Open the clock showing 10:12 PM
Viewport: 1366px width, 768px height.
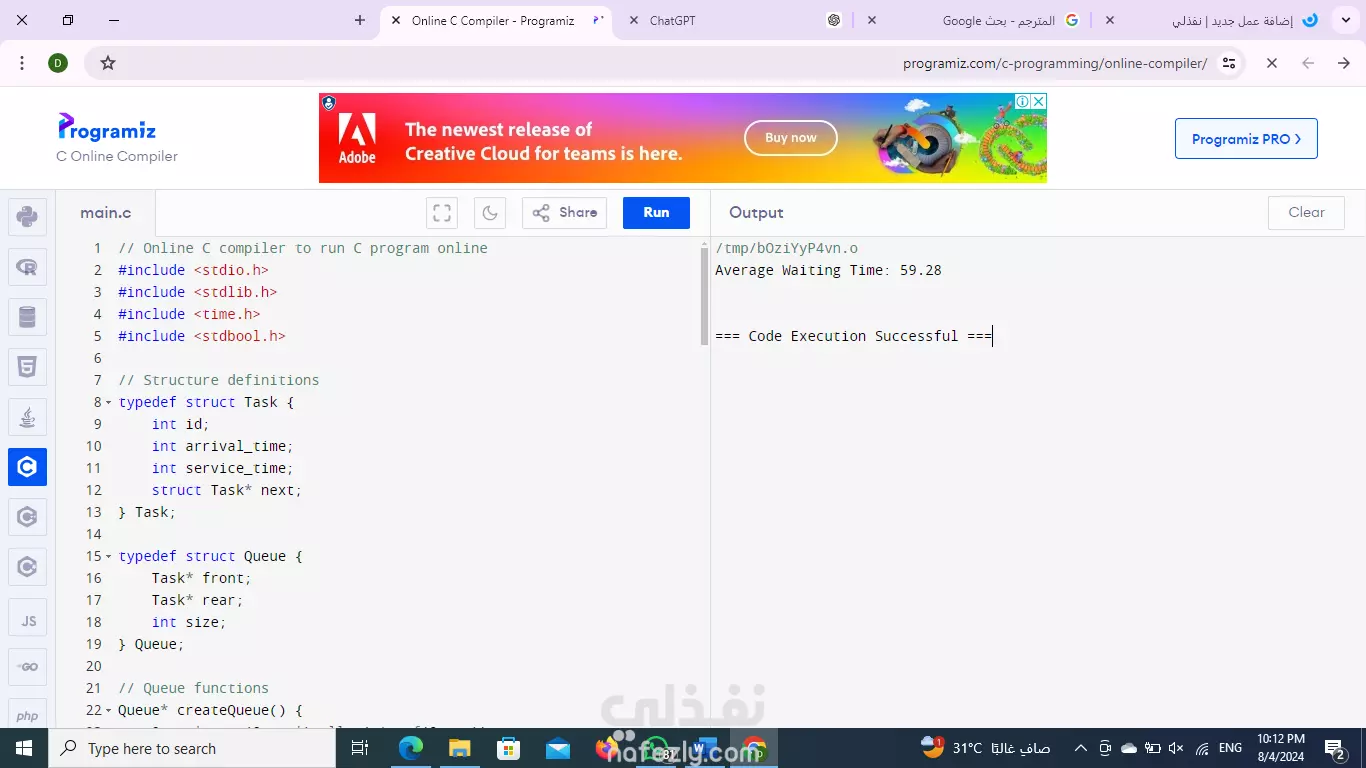1281,748
